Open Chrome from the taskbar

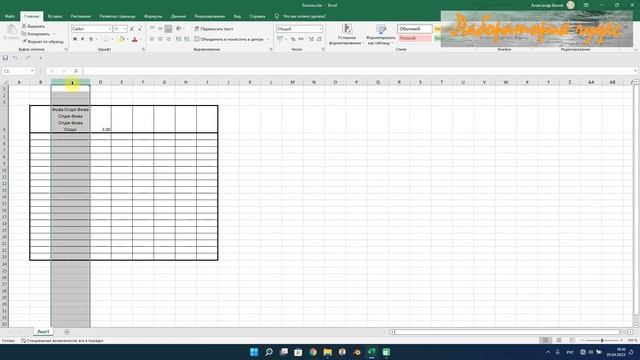point(313,352)
